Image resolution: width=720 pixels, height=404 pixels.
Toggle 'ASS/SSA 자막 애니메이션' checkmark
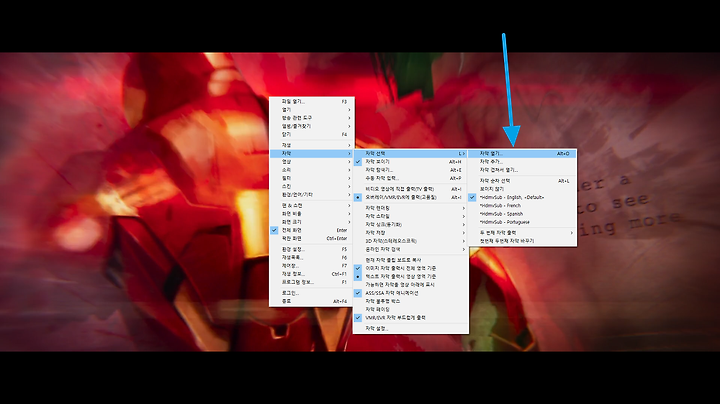pos(411,293)
